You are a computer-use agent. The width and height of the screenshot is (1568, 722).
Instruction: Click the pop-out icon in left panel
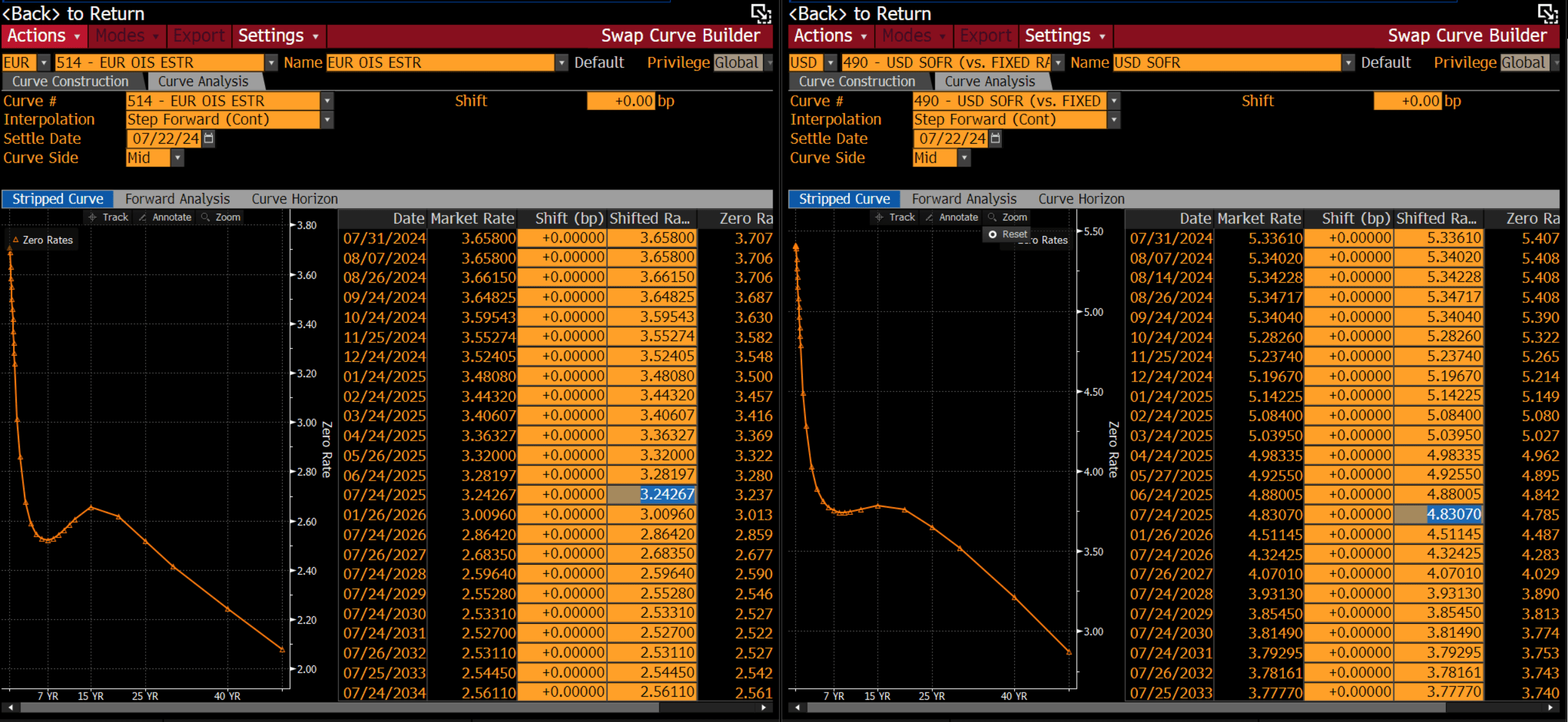pos(761,13)
